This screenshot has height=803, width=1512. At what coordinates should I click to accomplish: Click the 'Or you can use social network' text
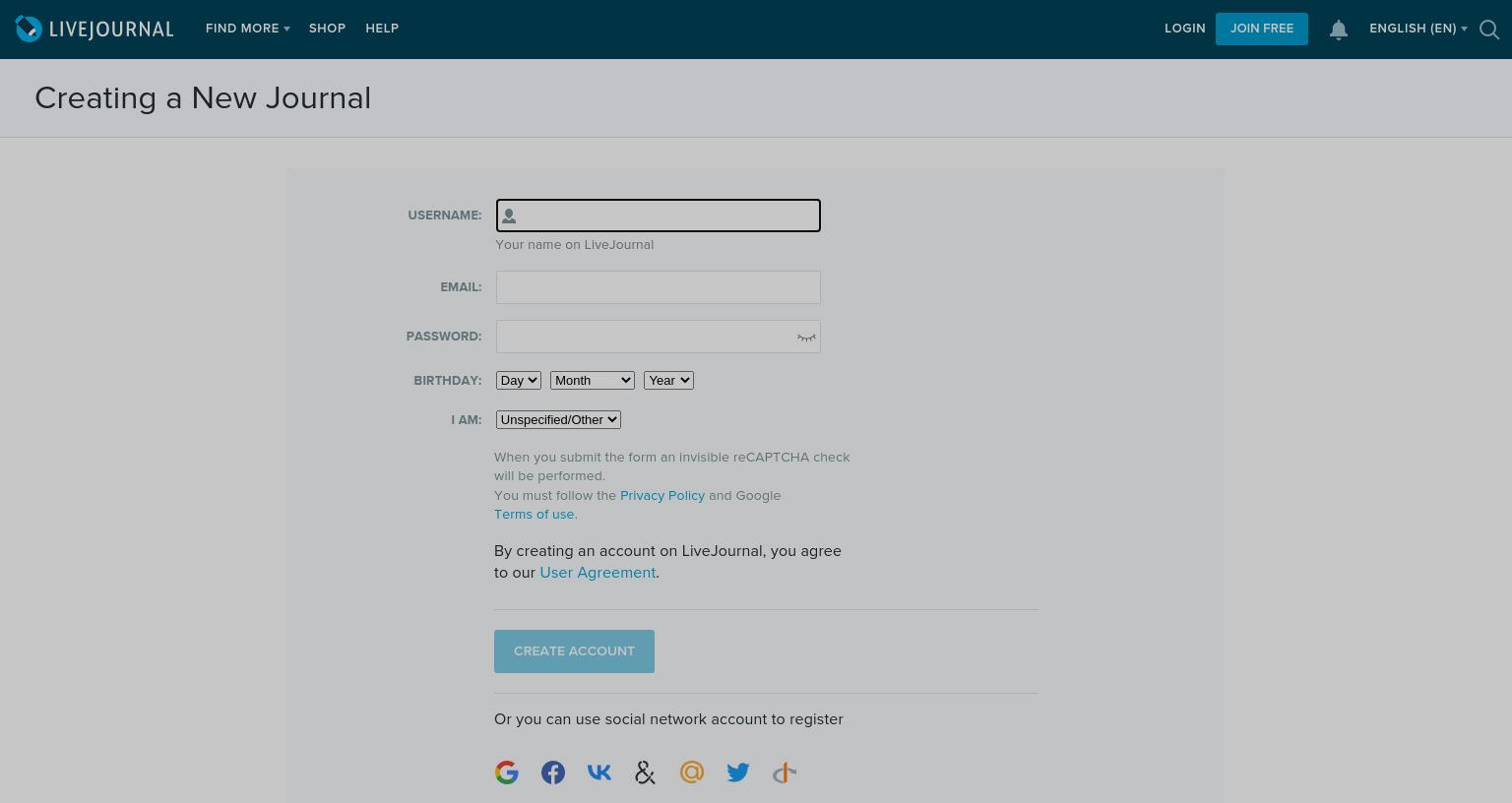click(668, 719)
